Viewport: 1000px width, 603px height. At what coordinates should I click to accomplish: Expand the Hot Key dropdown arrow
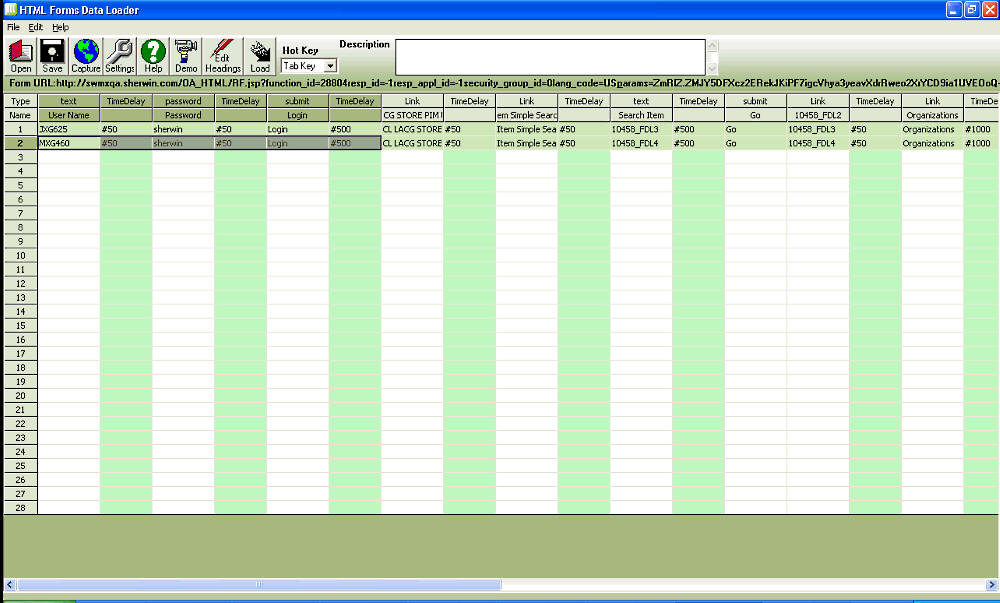click(x=330, y=66)
